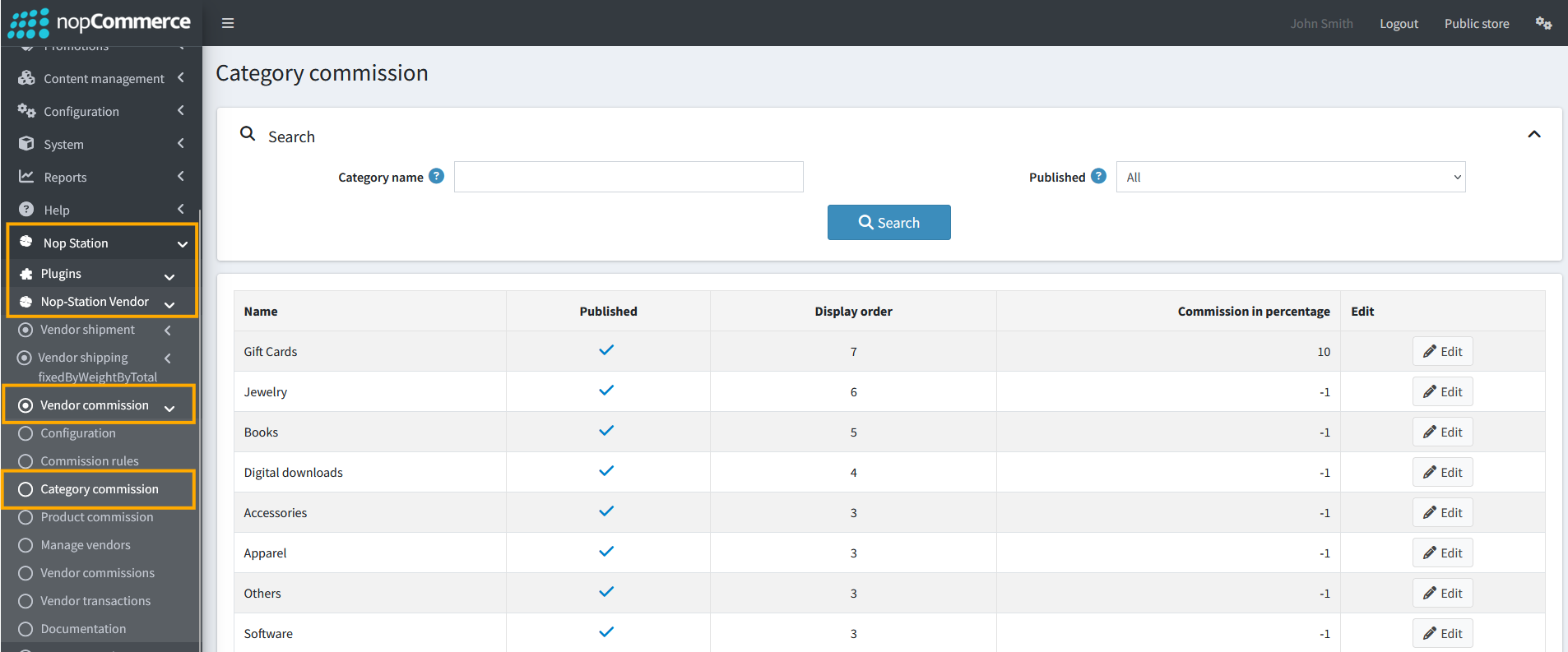
Task: Click the Configuration gears icon in sidebar
Action: [x=26, y=111]
